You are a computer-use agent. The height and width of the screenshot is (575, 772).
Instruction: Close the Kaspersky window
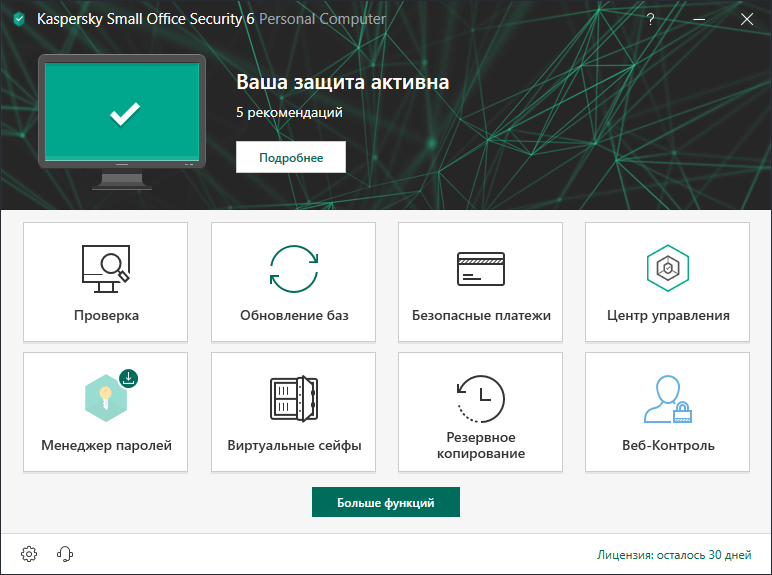(747, 19)
